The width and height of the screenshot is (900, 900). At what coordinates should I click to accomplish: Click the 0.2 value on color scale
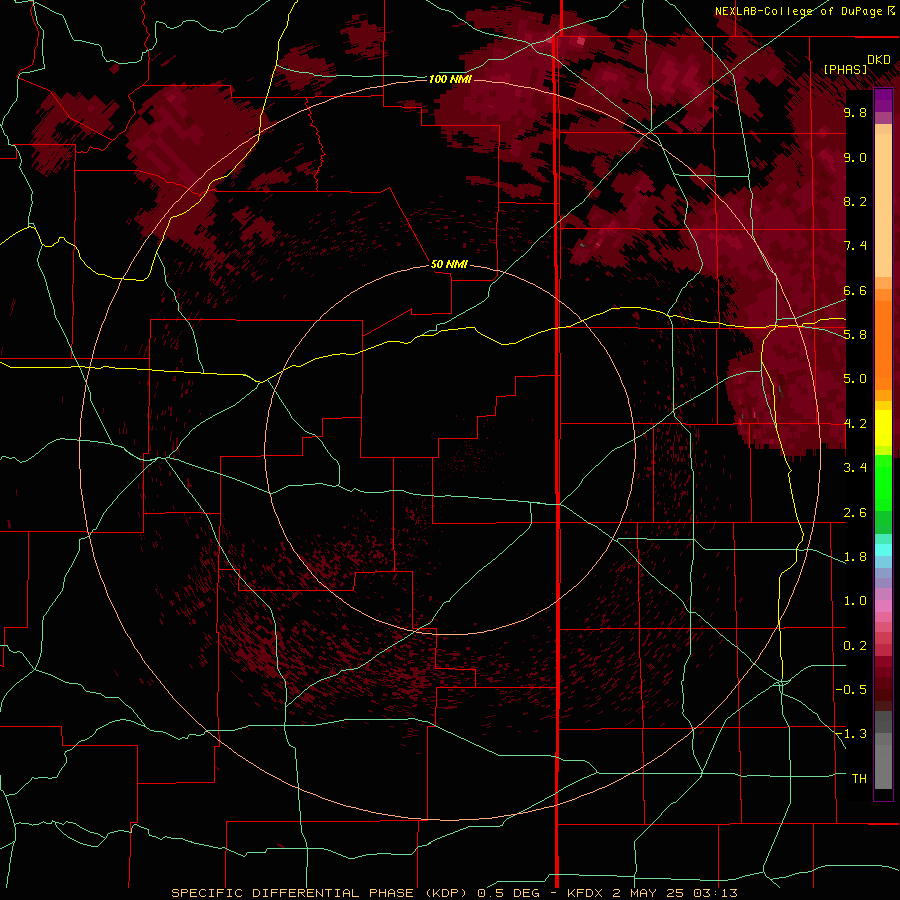pos(855,646)
